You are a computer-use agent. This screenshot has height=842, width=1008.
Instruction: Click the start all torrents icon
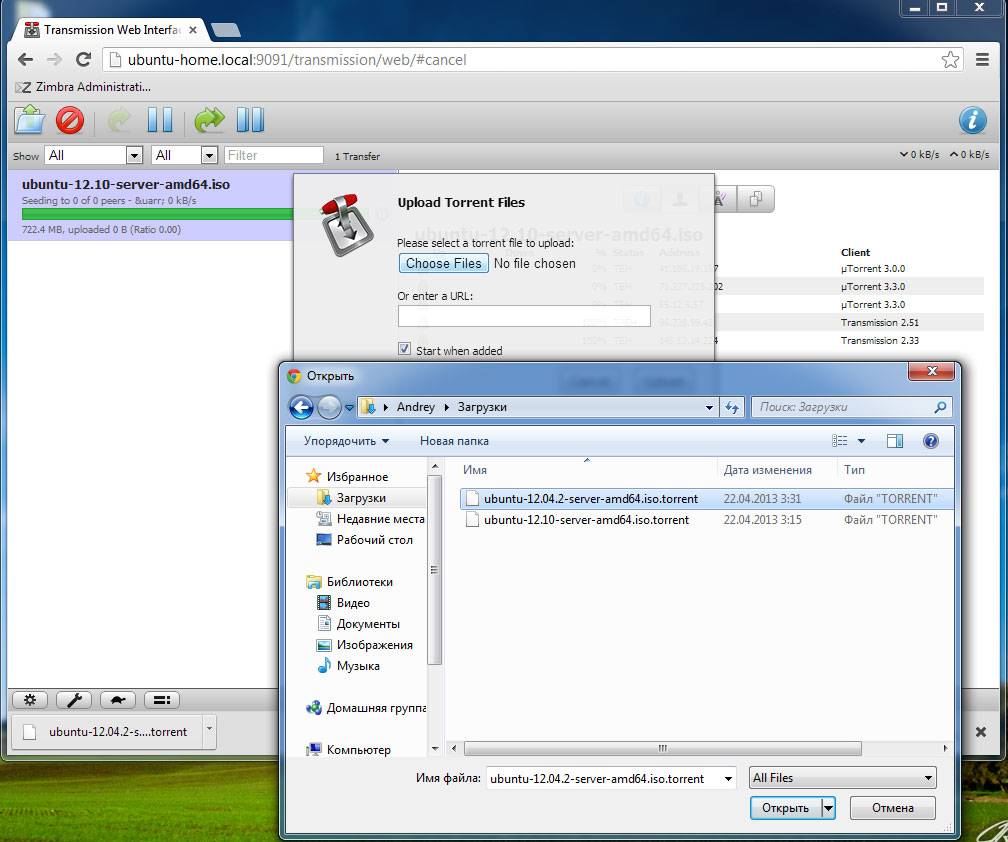(209, 120)
